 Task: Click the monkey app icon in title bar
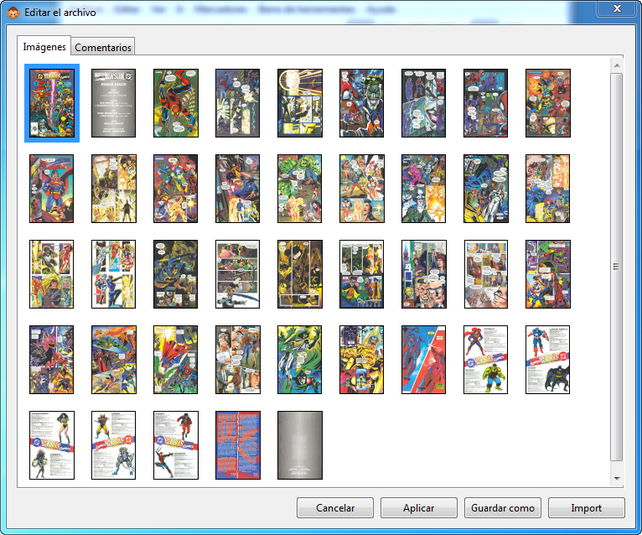tap(13, 13)
